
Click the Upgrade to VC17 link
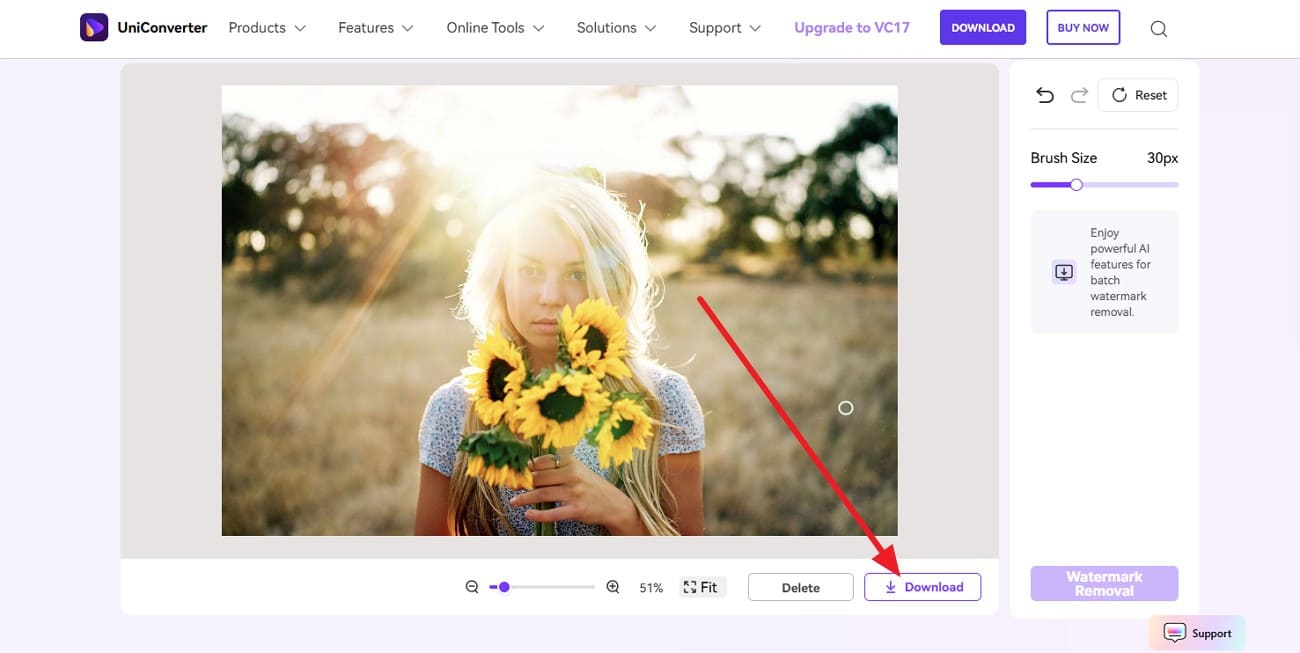851,27
